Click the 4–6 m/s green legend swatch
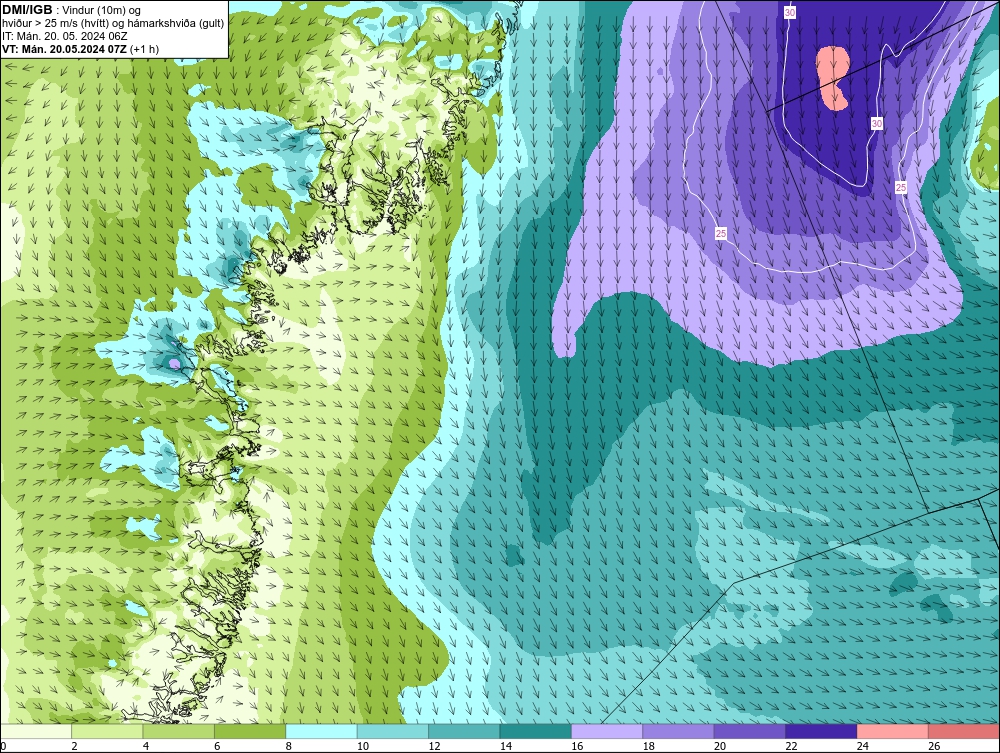Viewport: 1000px width, 753px height. coord(179,731)
